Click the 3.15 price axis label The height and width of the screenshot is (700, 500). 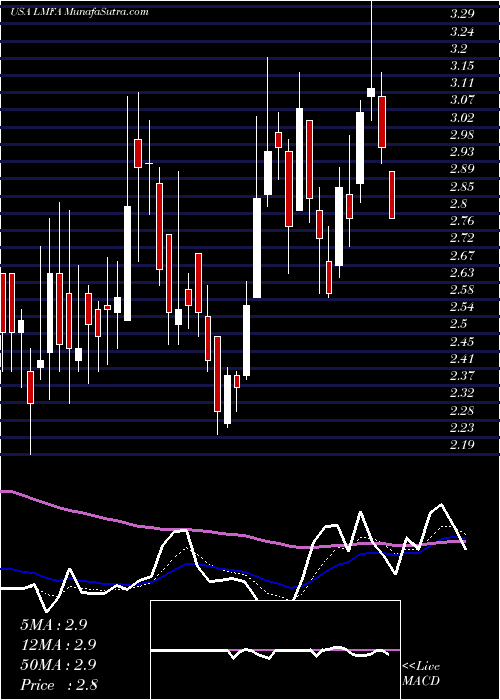coord(461,66)
